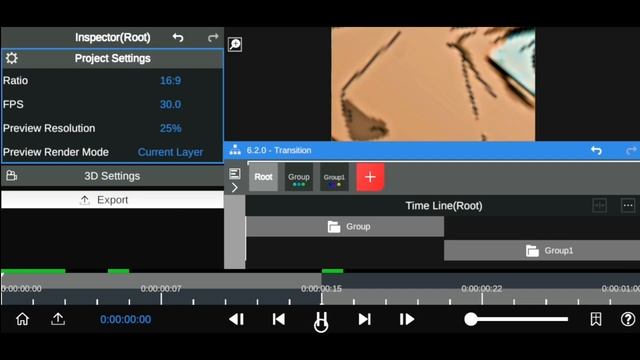
Task: Step forward one frame
Action: pyautogui.click(x=407, y=319)
